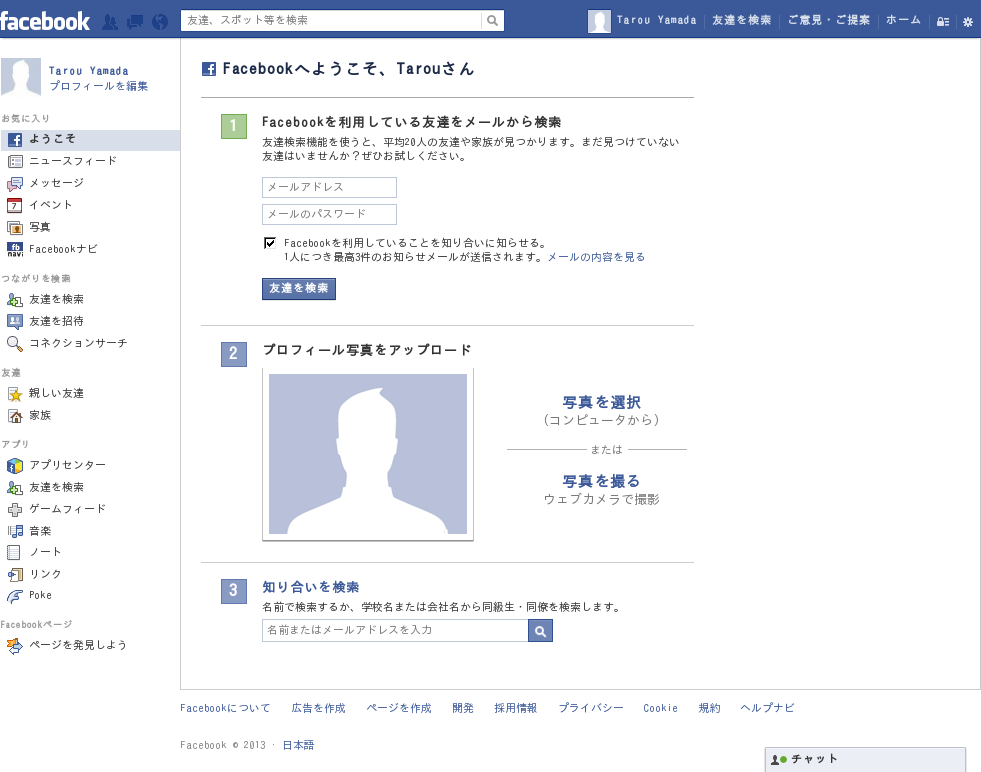Click the ノート icon
The width and height of the screenshot is (981, 772).
(x=14, y=552)
